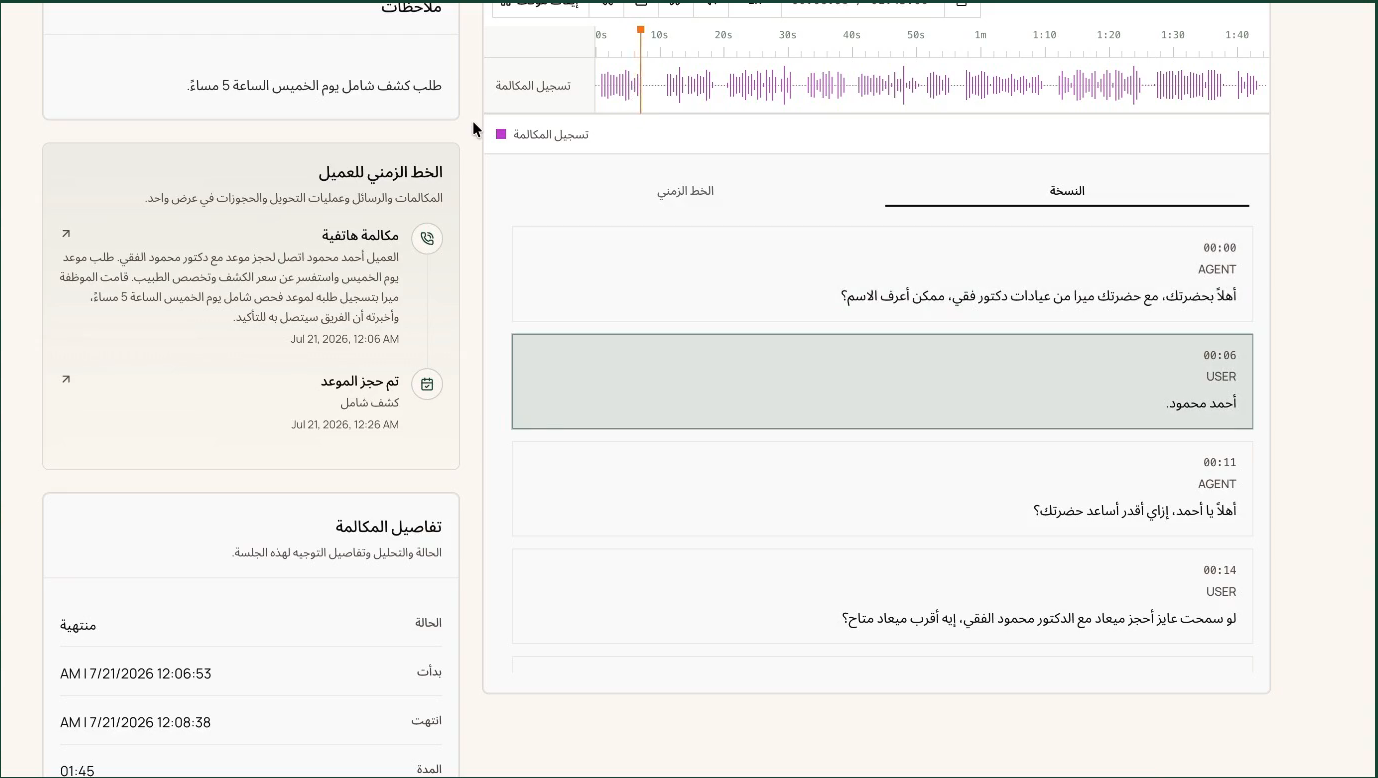The height and width of the screenshot is (778, 1378).
Task: Select the 00:00 AGENT transcript message
Action: click(x=882, y=274)
